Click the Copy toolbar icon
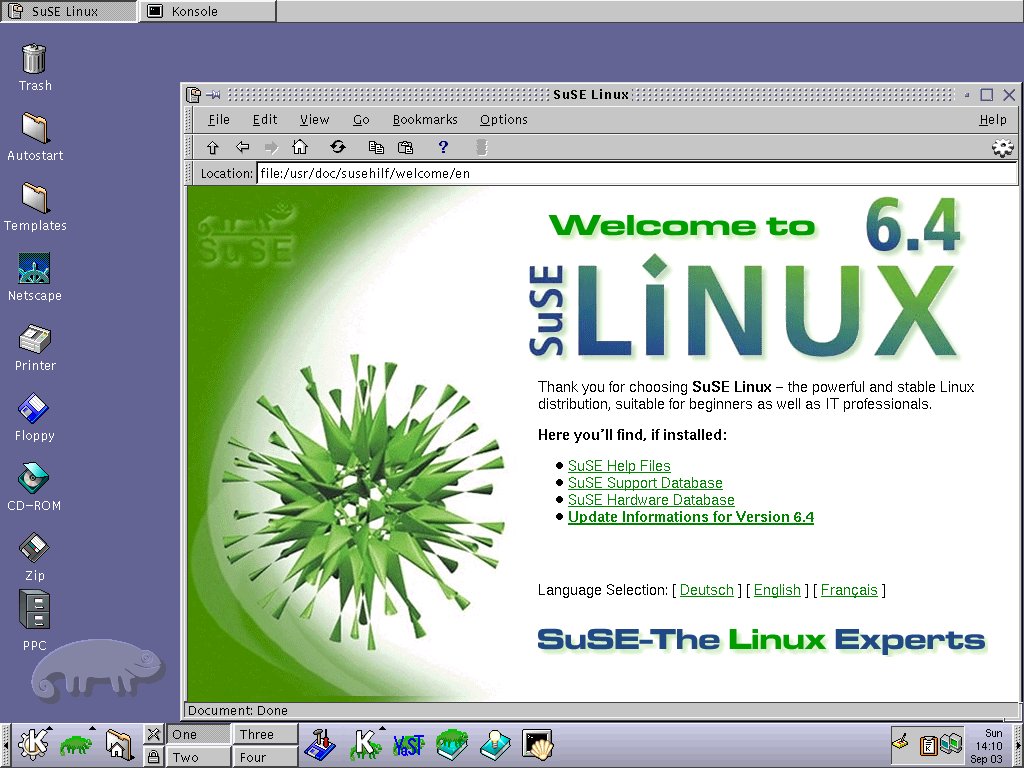This screenshot has width=1024, height=768. (x=376, y=148)
